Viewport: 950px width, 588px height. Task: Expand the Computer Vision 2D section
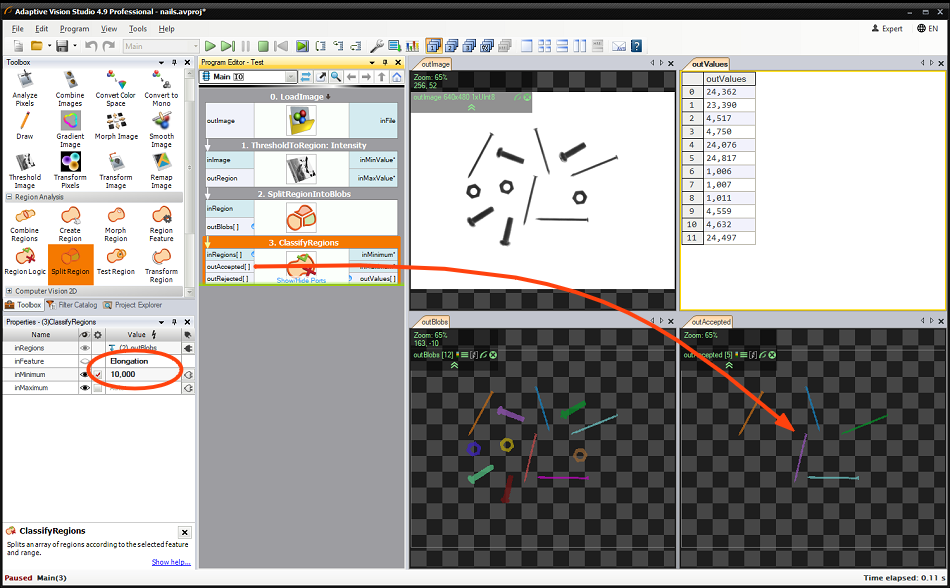[x=9, y=291]
